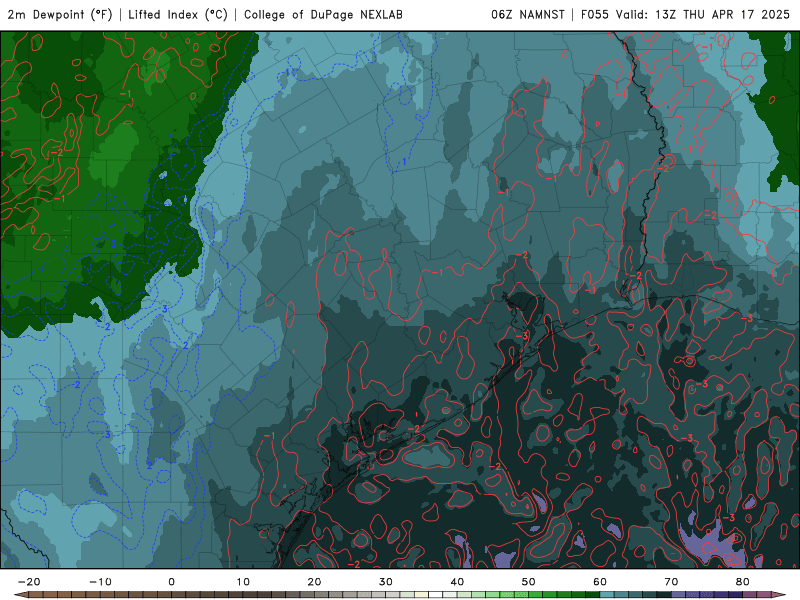Click the '2m Dewpoint (°F)' title text
The height and width of the screenshot is (600, 800).
pos(60,15)
